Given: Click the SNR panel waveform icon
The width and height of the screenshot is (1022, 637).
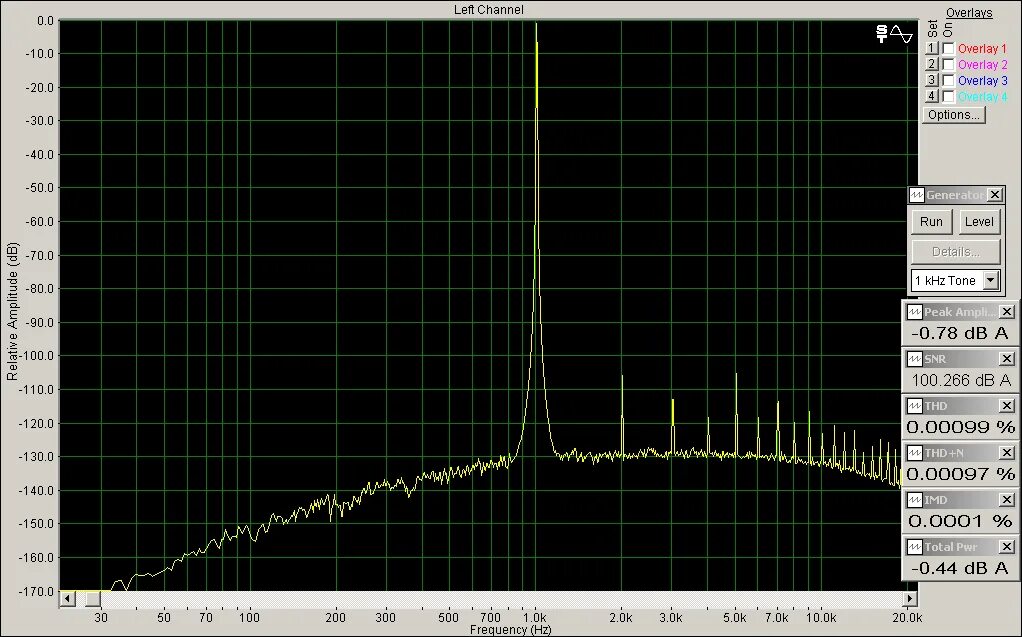Looking at the screenshot, I should (x=914, y=359).
